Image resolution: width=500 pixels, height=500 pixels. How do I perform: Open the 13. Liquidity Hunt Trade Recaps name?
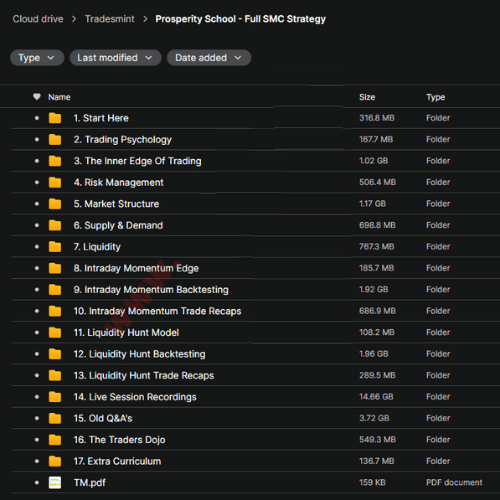[x=144, y=375]
